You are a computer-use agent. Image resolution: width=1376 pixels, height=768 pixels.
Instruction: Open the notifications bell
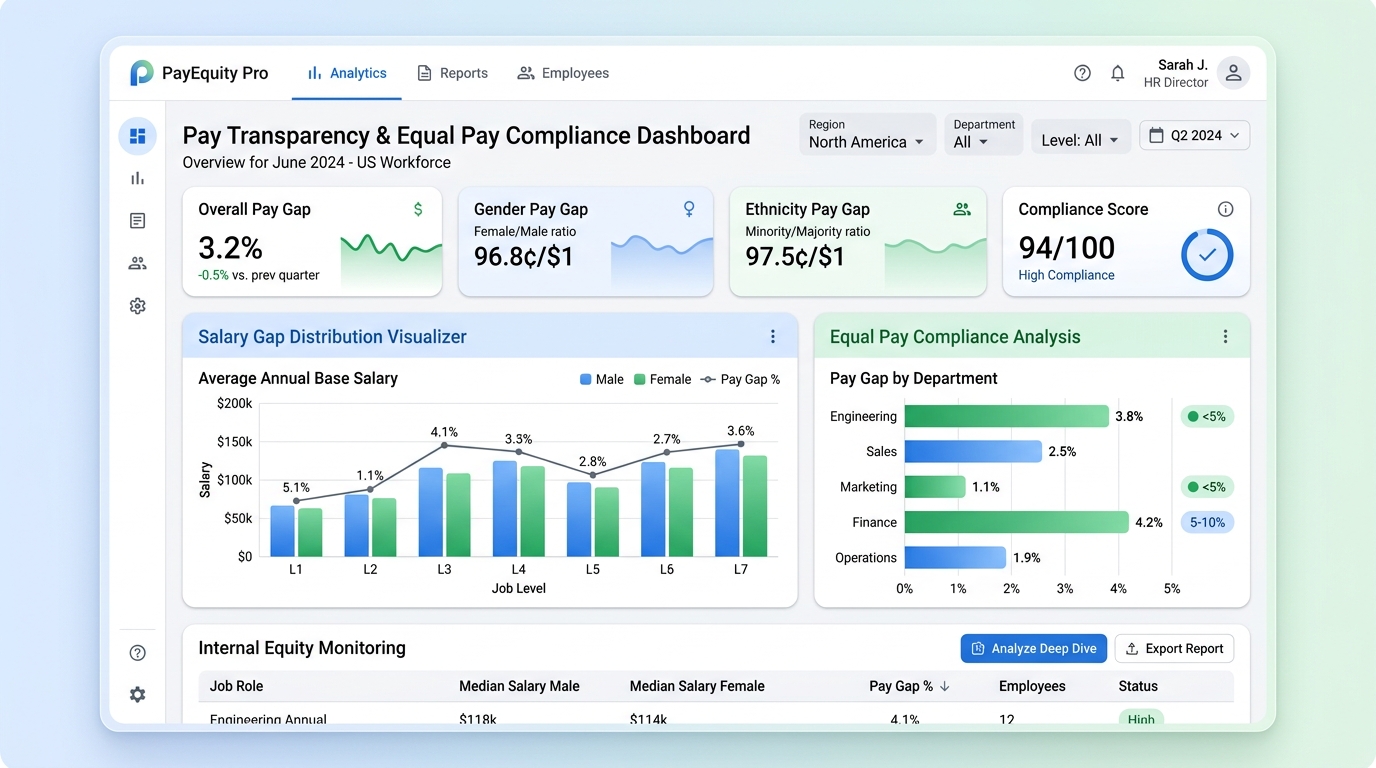coord(1118,73)
